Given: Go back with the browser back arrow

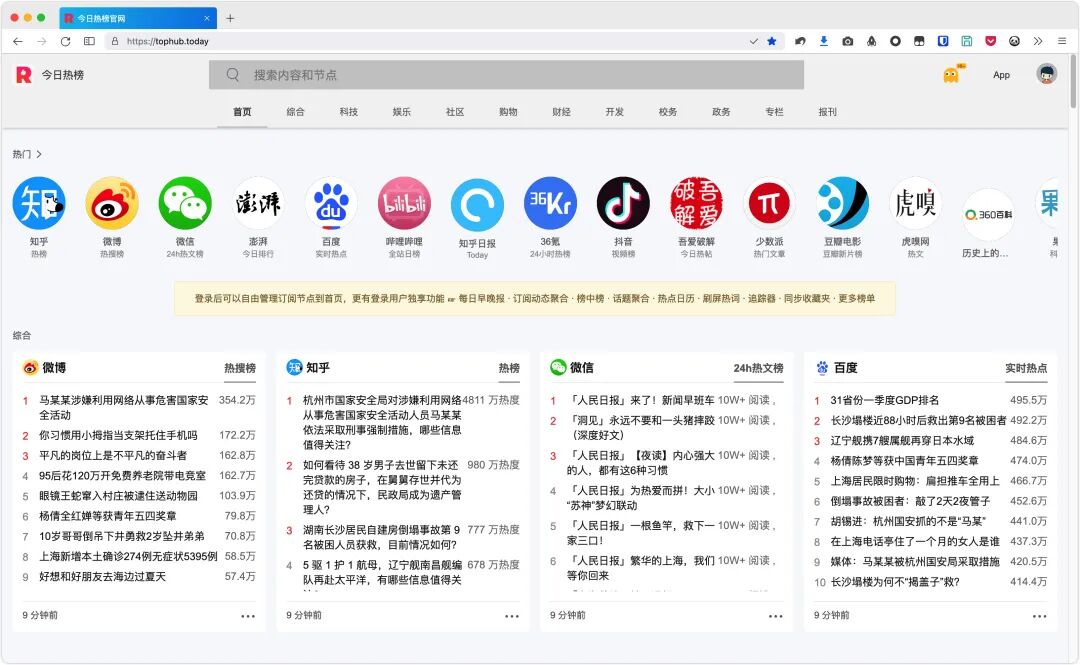Looking at the screenshot, I should (18, 41).
